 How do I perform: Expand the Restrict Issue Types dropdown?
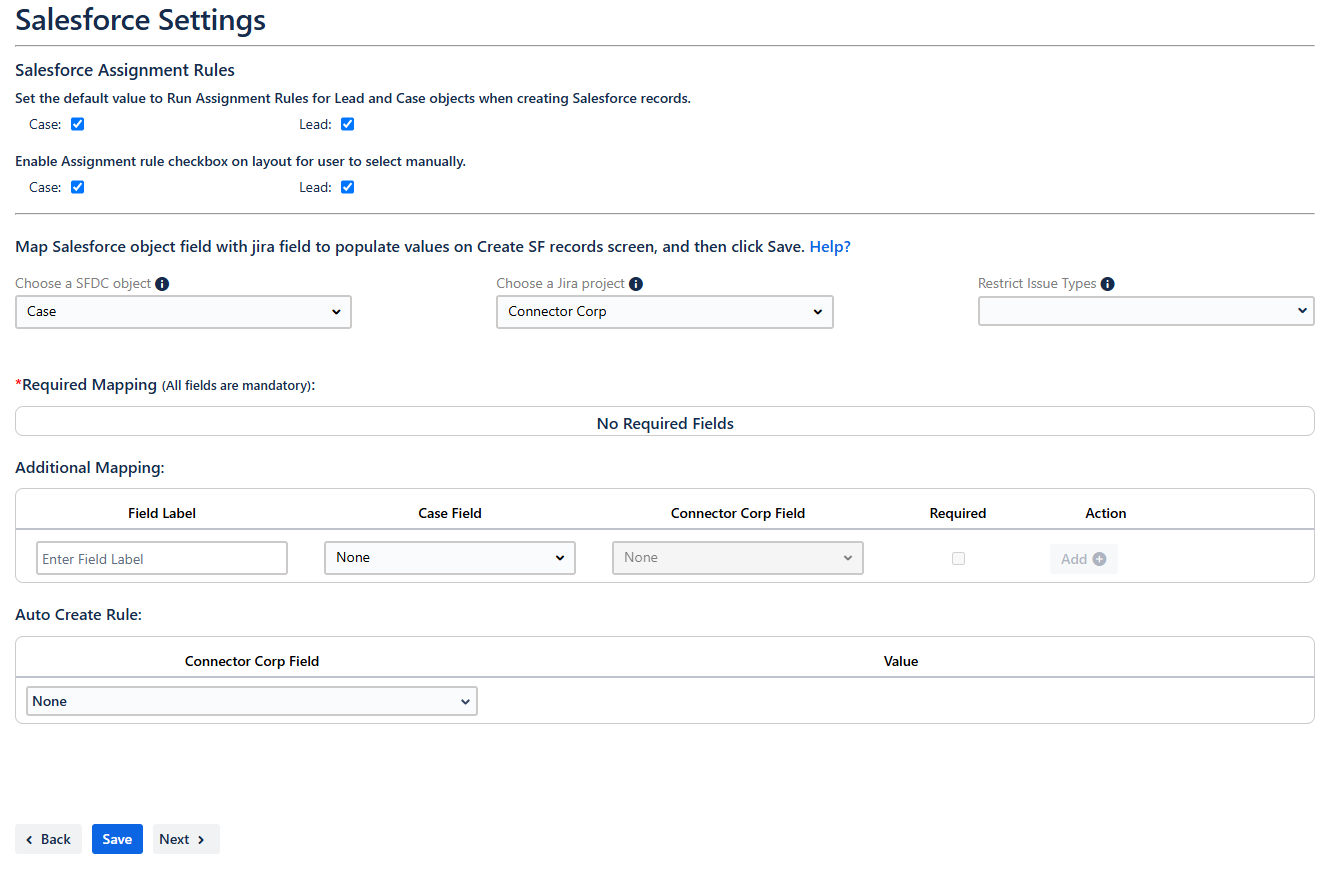pyautogui.click(x=1146, y=311)
